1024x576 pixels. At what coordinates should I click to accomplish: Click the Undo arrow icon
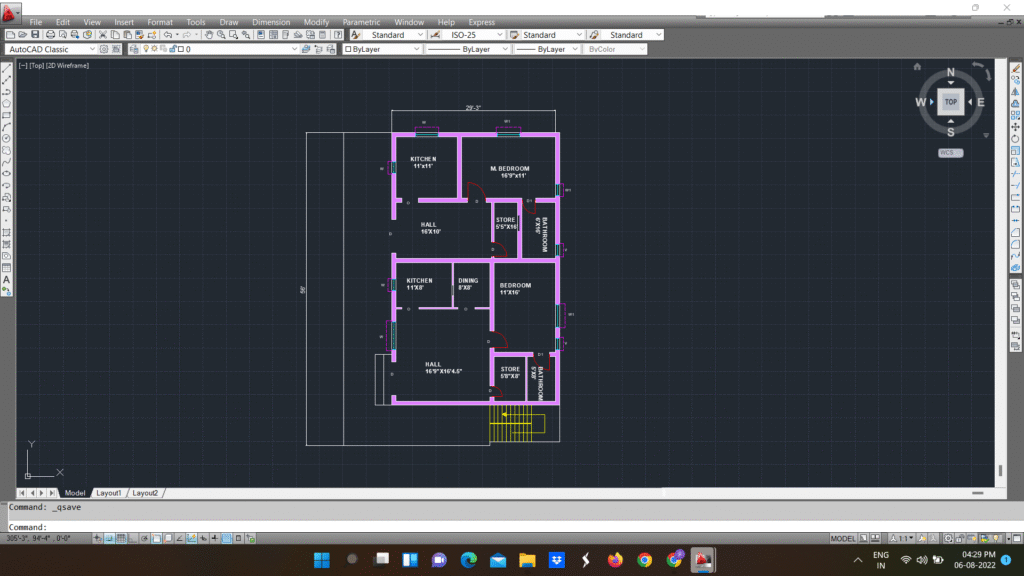168,35
